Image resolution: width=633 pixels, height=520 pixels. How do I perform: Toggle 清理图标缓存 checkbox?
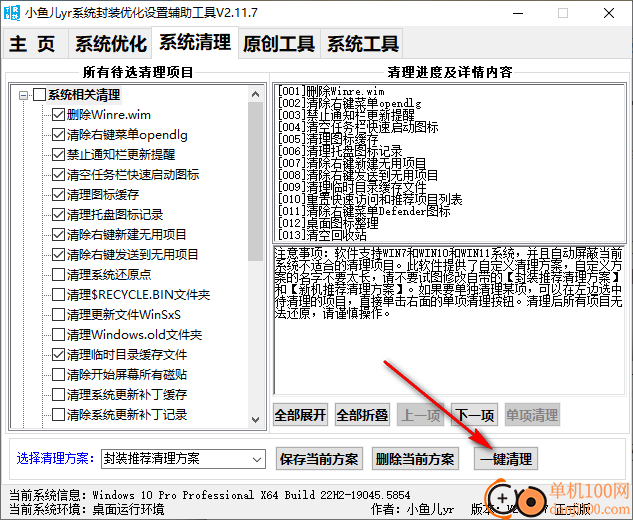59,195
